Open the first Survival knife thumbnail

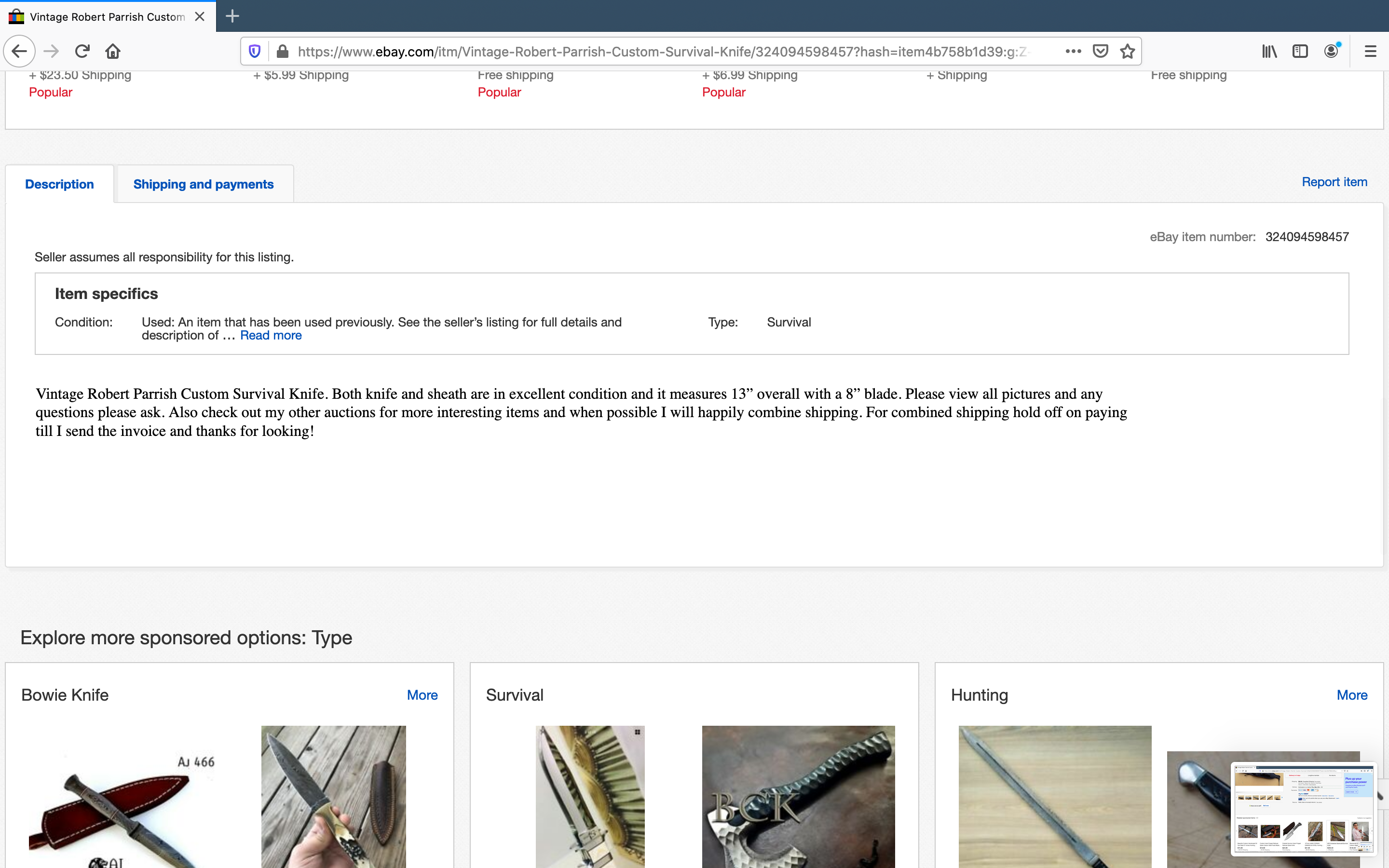click(x=590, y=797)
